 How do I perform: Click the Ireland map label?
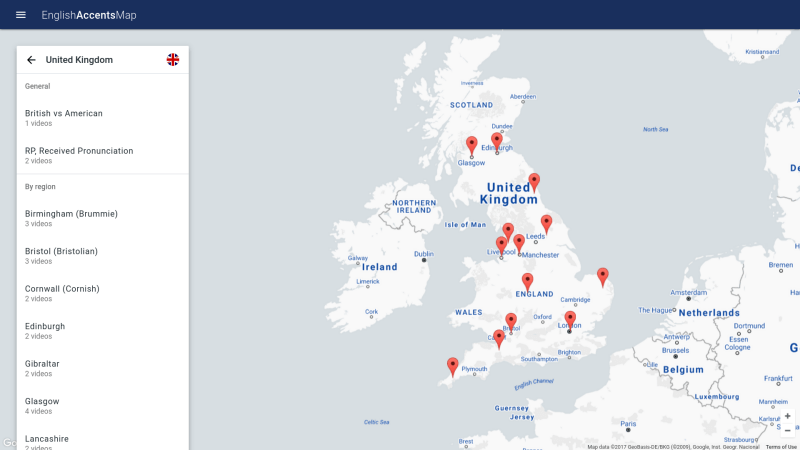click(x=380, y=267)
